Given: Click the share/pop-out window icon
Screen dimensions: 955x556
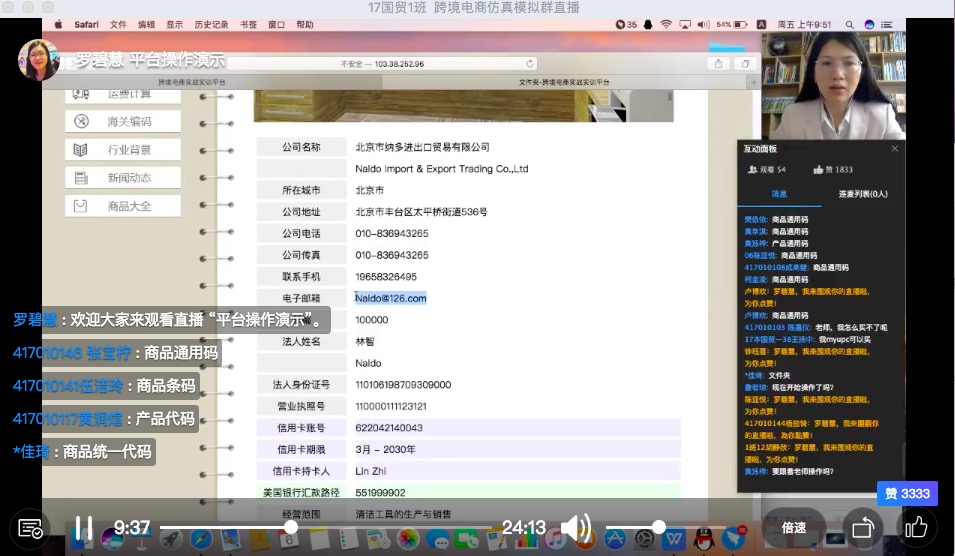Looking at the screenshot, I should tap(861, 528).
